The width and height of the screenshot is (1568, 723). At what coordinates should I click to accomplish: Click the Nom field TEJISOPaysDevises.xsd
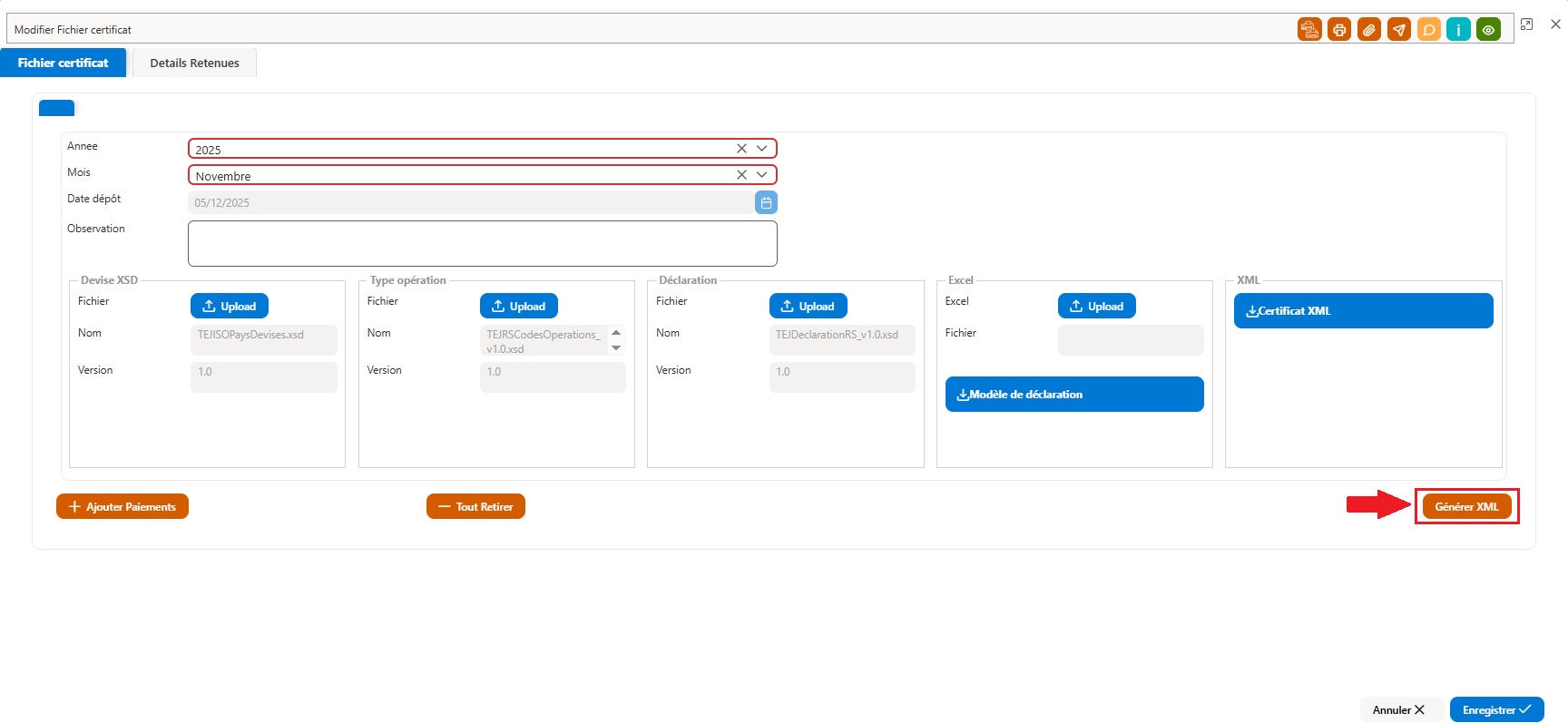click(264, 340)
